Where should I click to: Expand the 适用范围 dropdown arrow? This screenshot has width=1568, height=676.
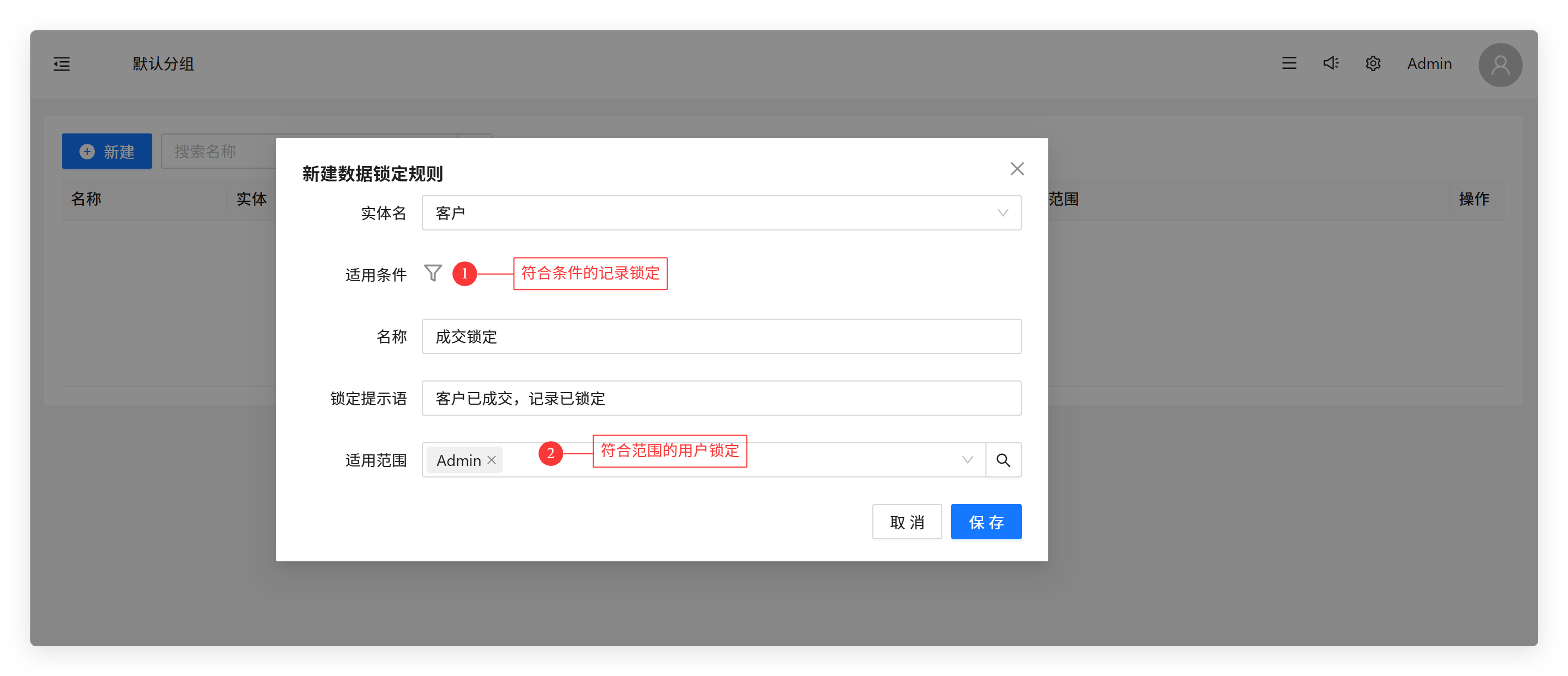(x=967, y=460)
